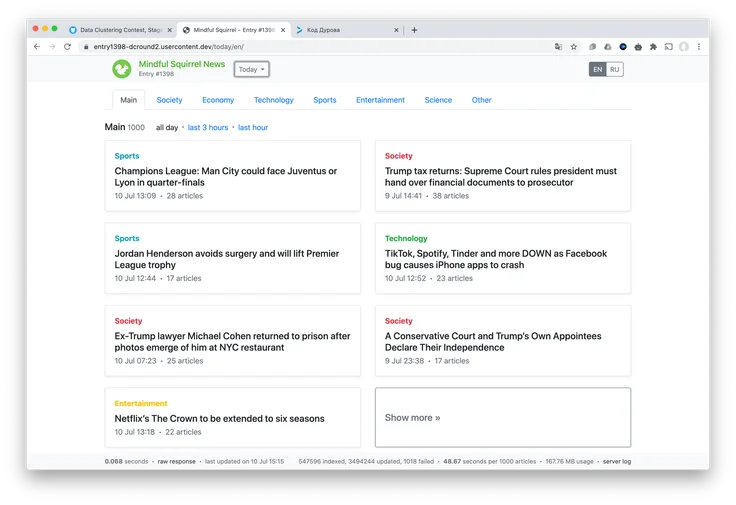The height and width of the screenshot is (505, 736).
Task: Reload the page with the refresh icon
Action: [x=67, y=46]
